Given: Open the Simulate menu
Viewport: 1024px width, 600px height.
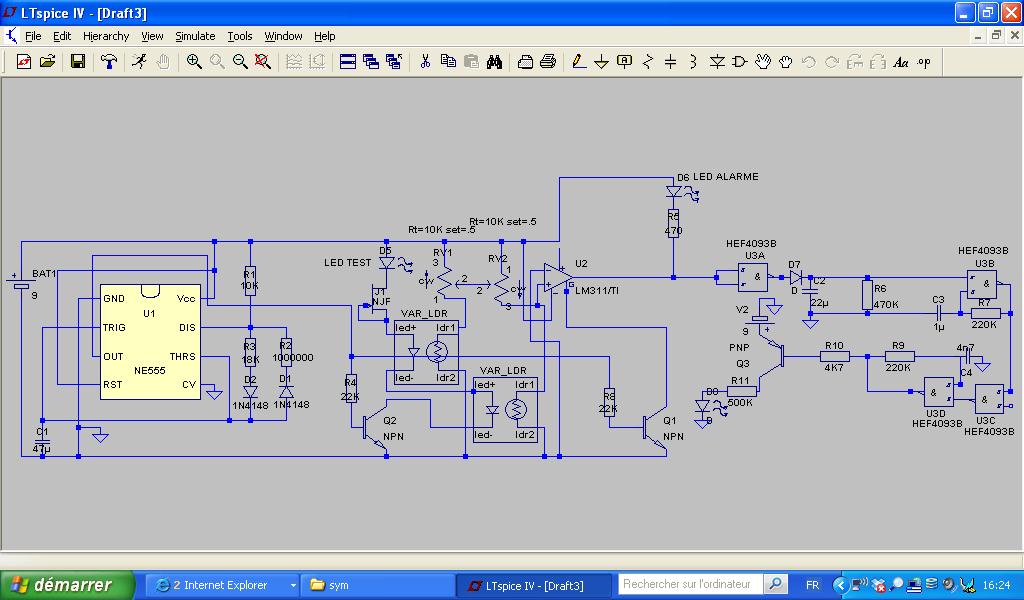Looking at the screenshot, I should [195, 36].
